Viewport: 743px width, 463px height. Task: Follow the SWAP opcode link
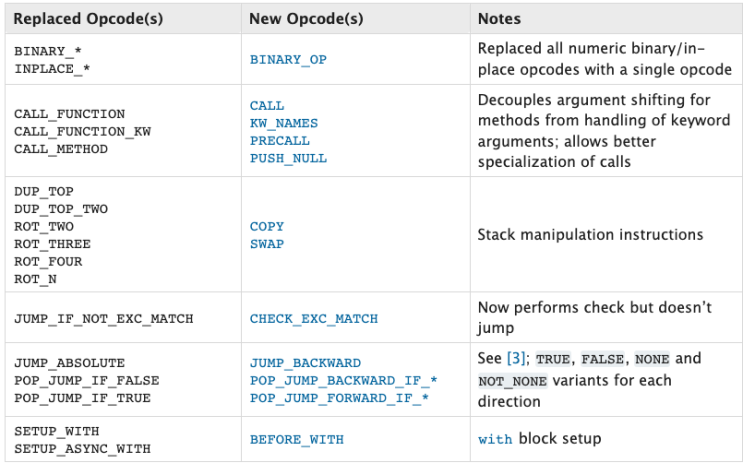tap(267, 244)
